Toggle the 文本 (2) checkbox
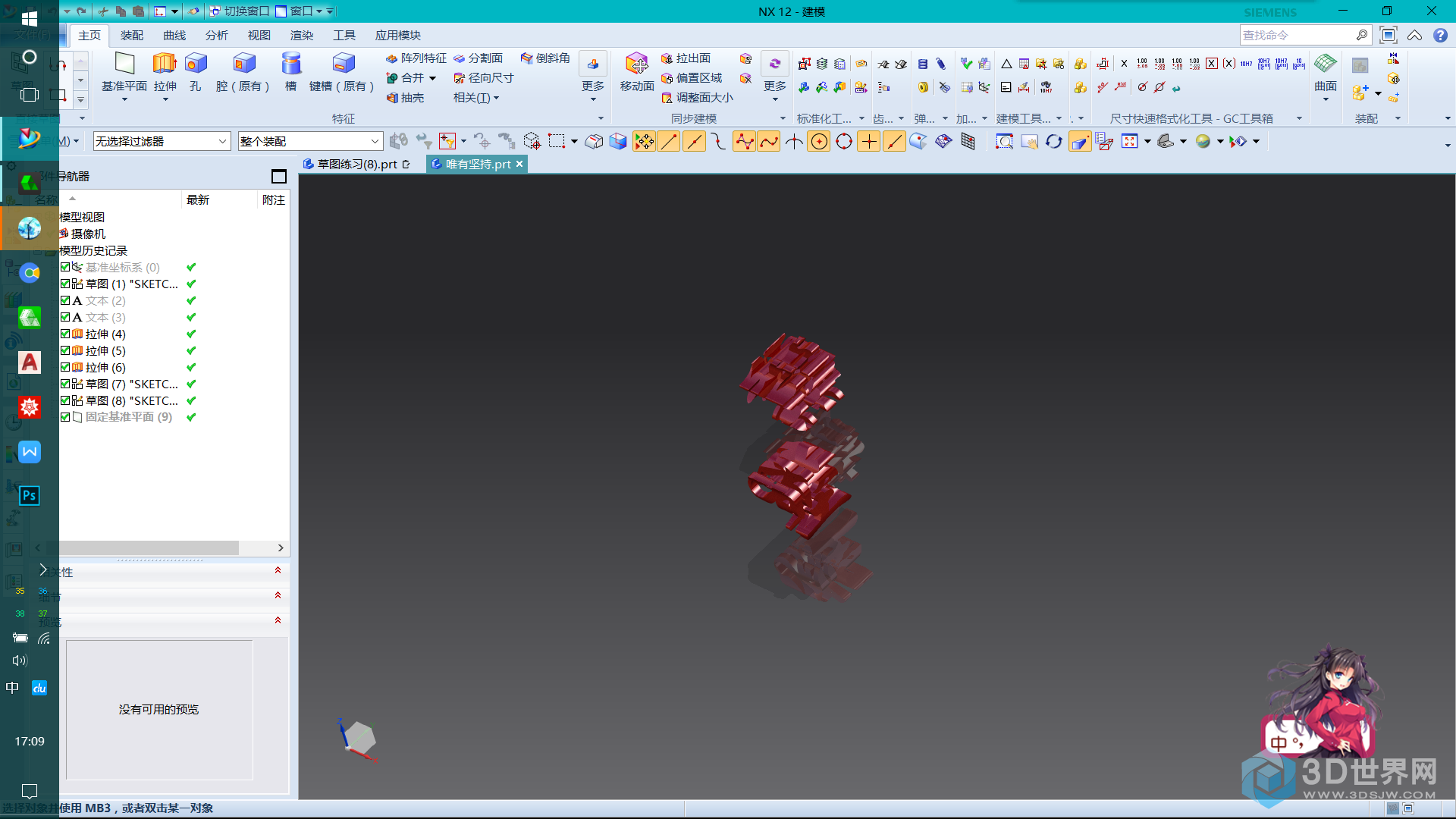This screenshot has width=1456, height=819. pyautogui.click(x=65, y=300)
